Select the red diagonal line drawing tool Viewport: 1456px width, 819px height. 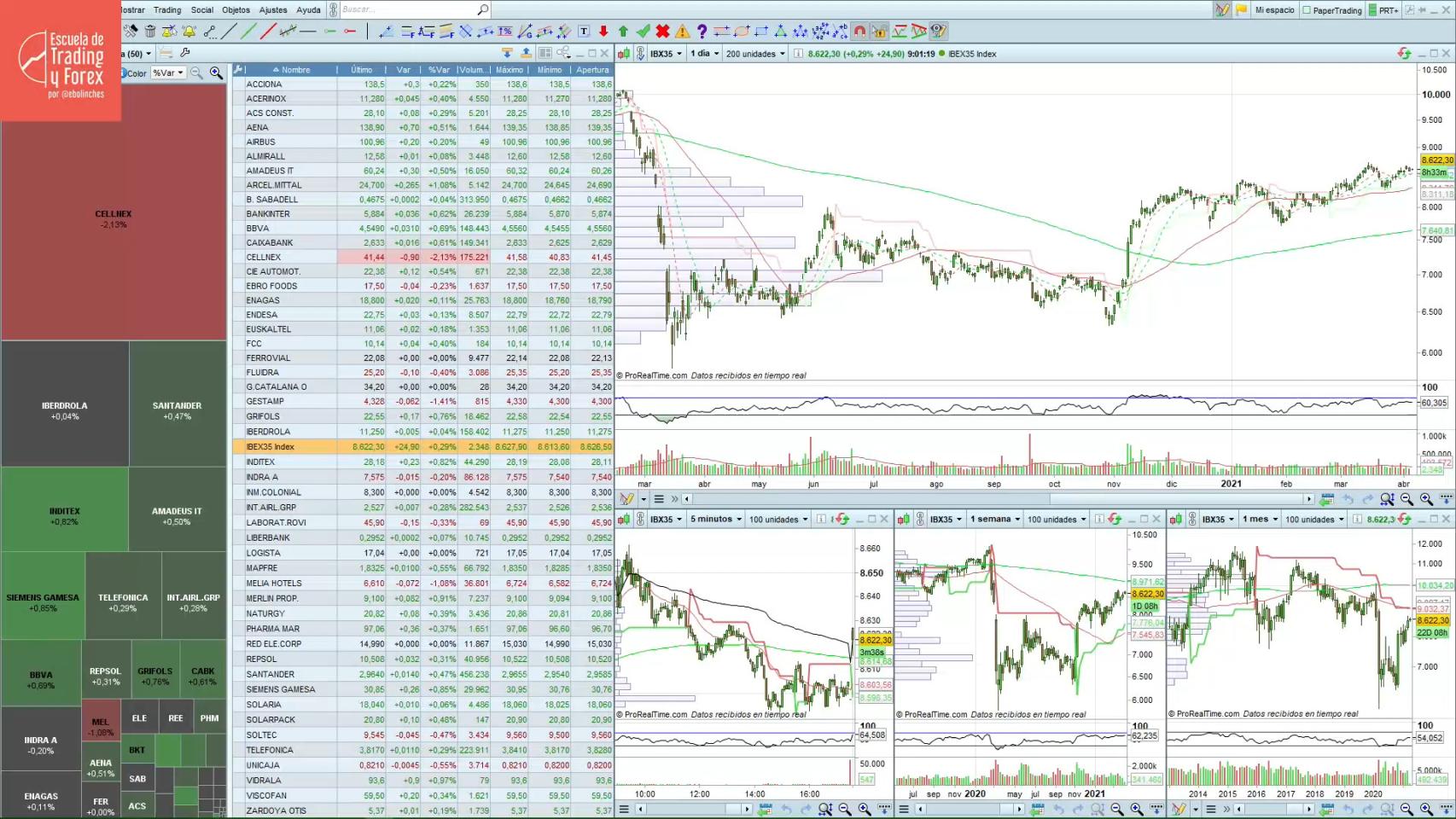coord(268,32)
